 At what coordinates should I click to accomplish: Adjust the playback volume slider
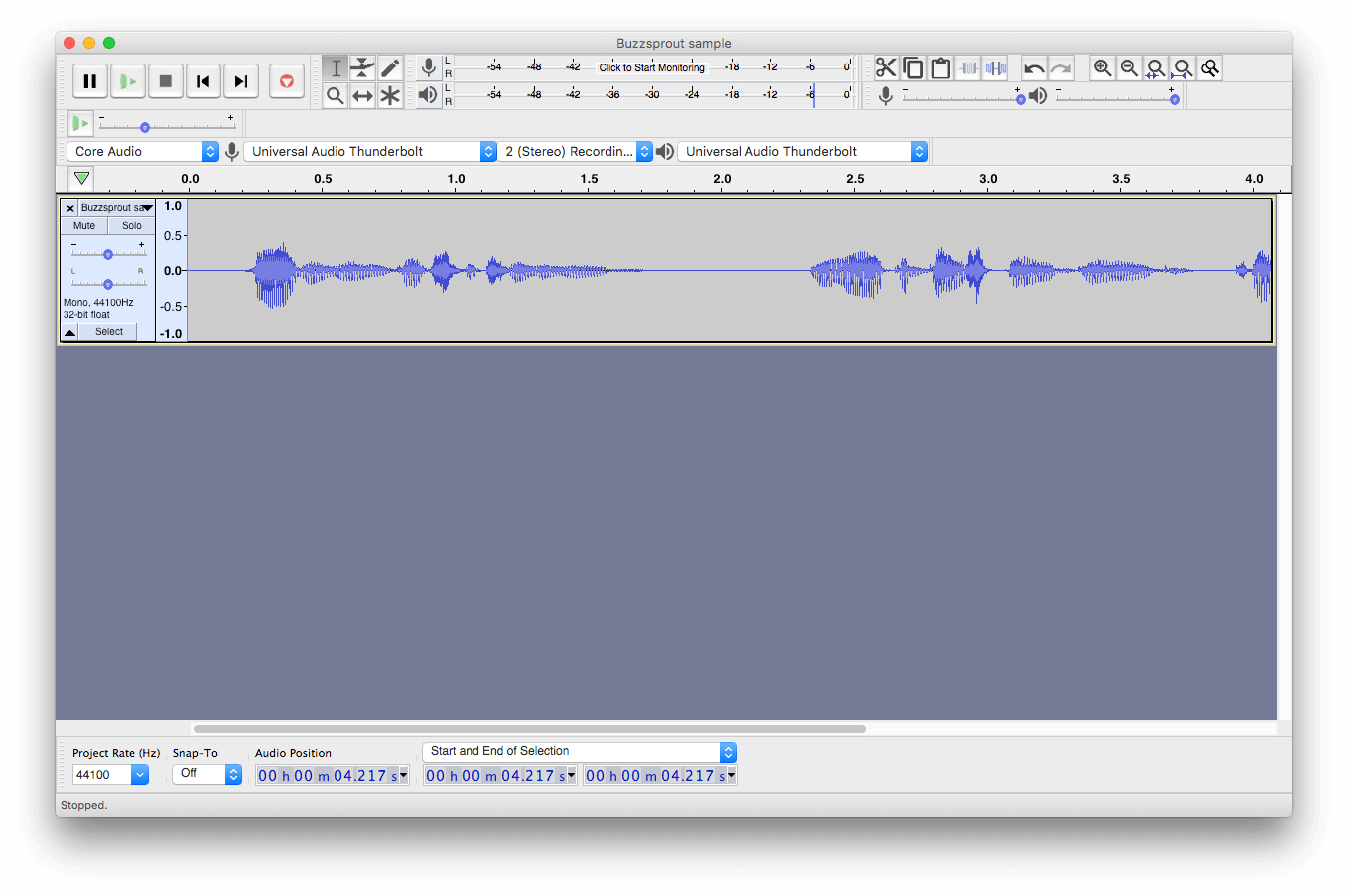click(x=1119, y=97)
